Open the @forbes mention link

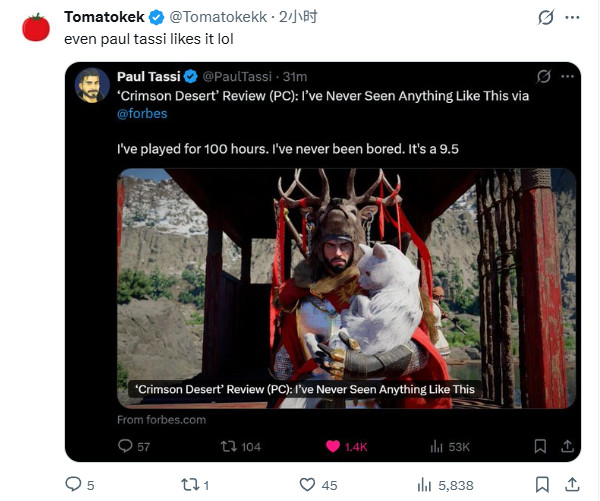click(x=143, y=114)
